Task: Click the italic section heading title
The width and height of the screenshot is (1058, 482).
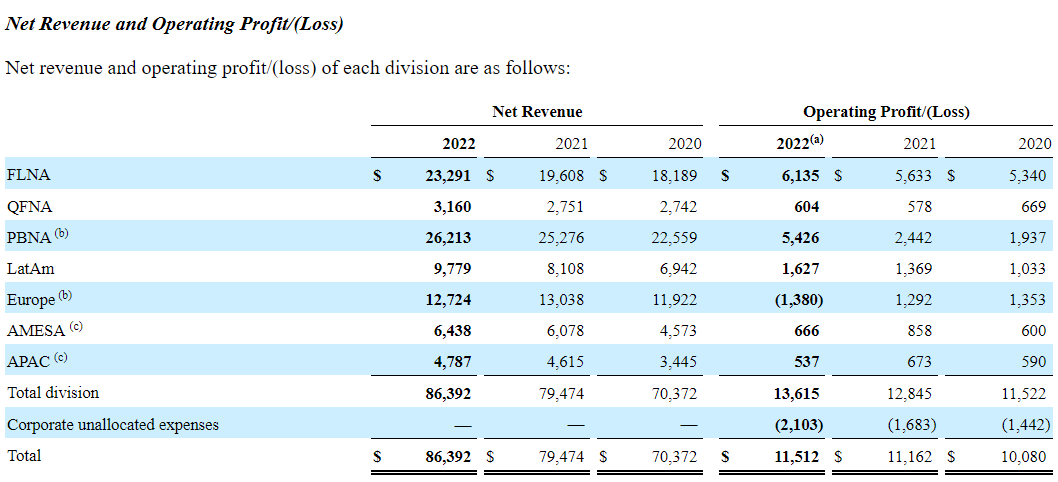Action: pyautogui.click(x=182, y=23)
